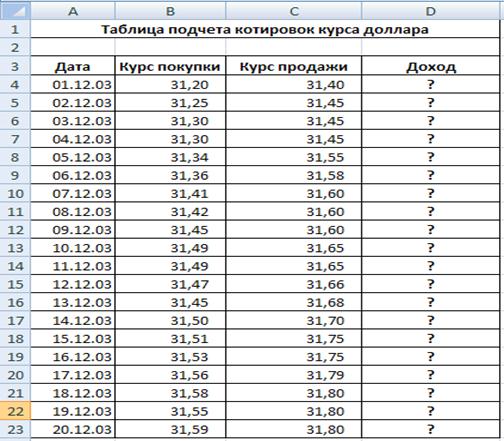
Task: Click sell rate 31,55 in row 8
Action: [x=294, y=157]
